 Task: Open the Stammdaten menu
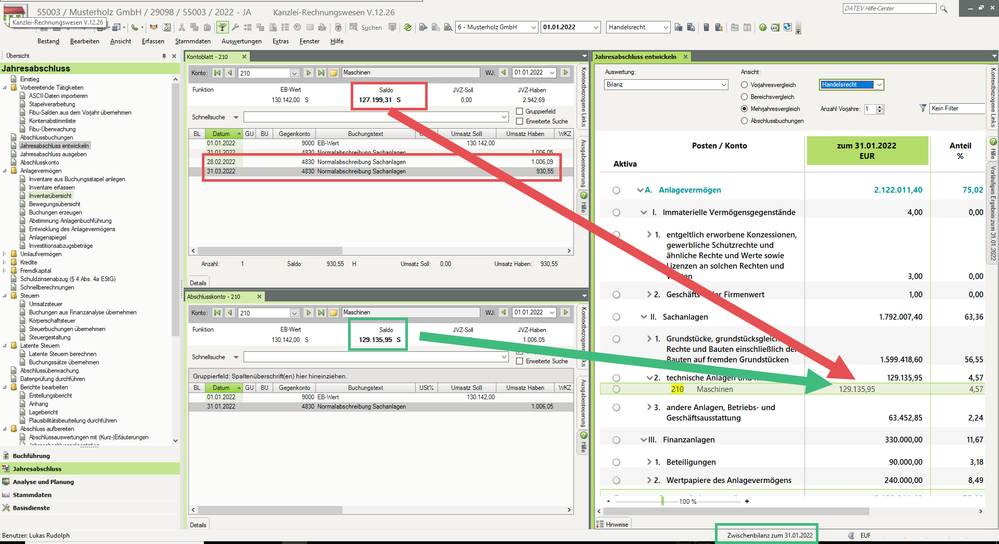coord(192,41)
